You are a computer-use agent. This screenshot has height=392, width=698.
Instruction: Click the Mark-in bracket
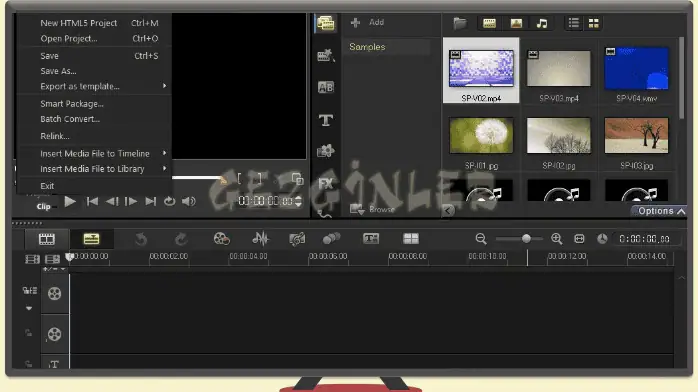(239, 179)
